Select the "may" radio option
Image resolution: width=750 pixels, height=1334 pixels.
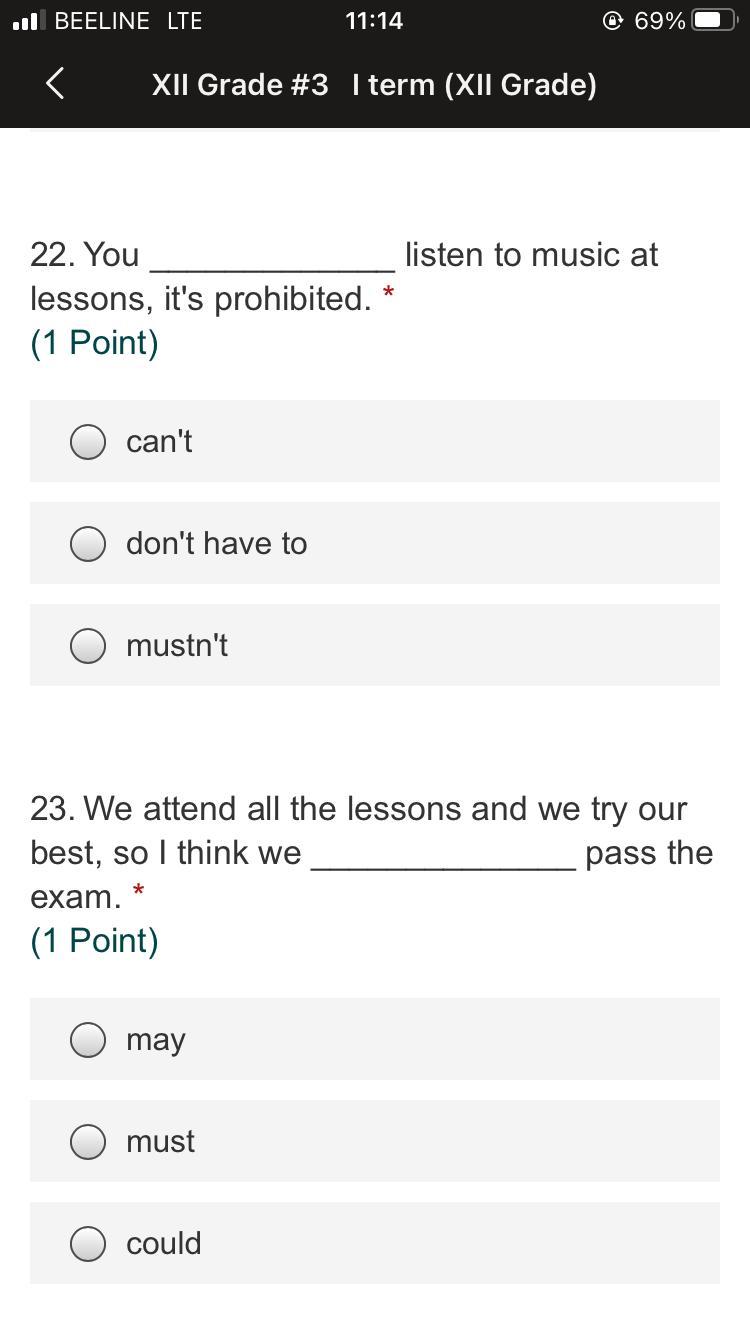pos(88,1039)
